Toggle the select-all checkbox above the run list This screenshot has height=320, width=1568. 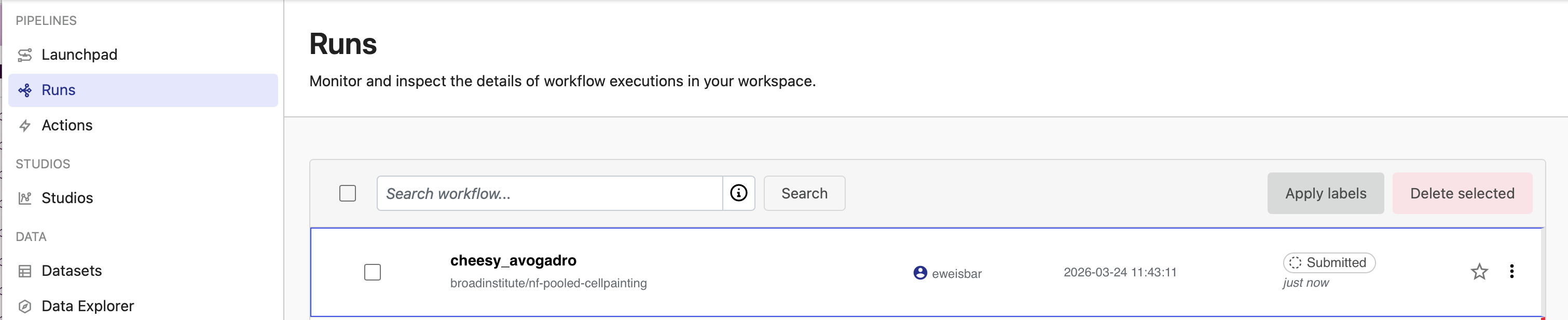[x=348, y=193]
